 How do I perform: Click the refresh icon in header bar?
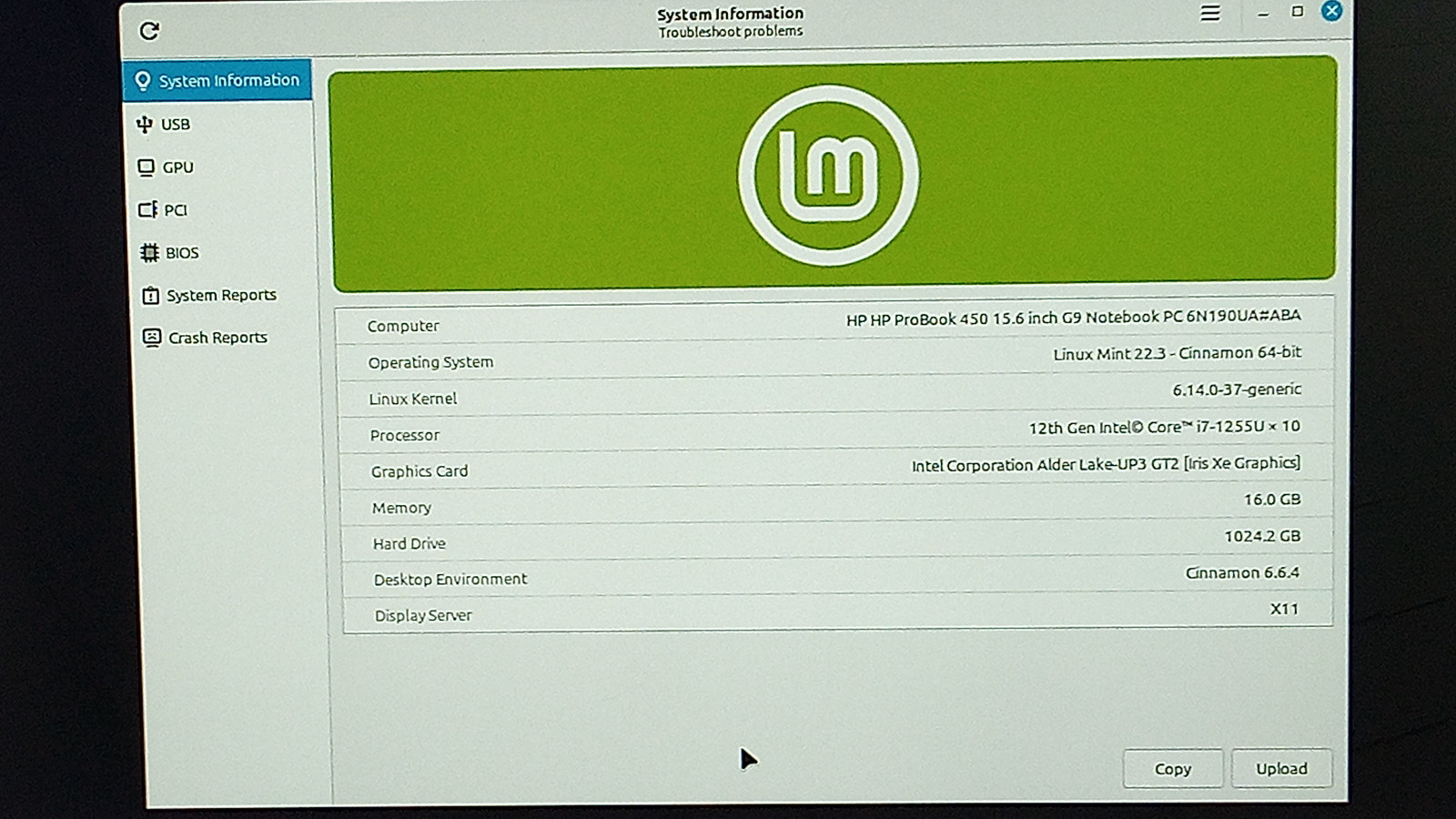149,31
